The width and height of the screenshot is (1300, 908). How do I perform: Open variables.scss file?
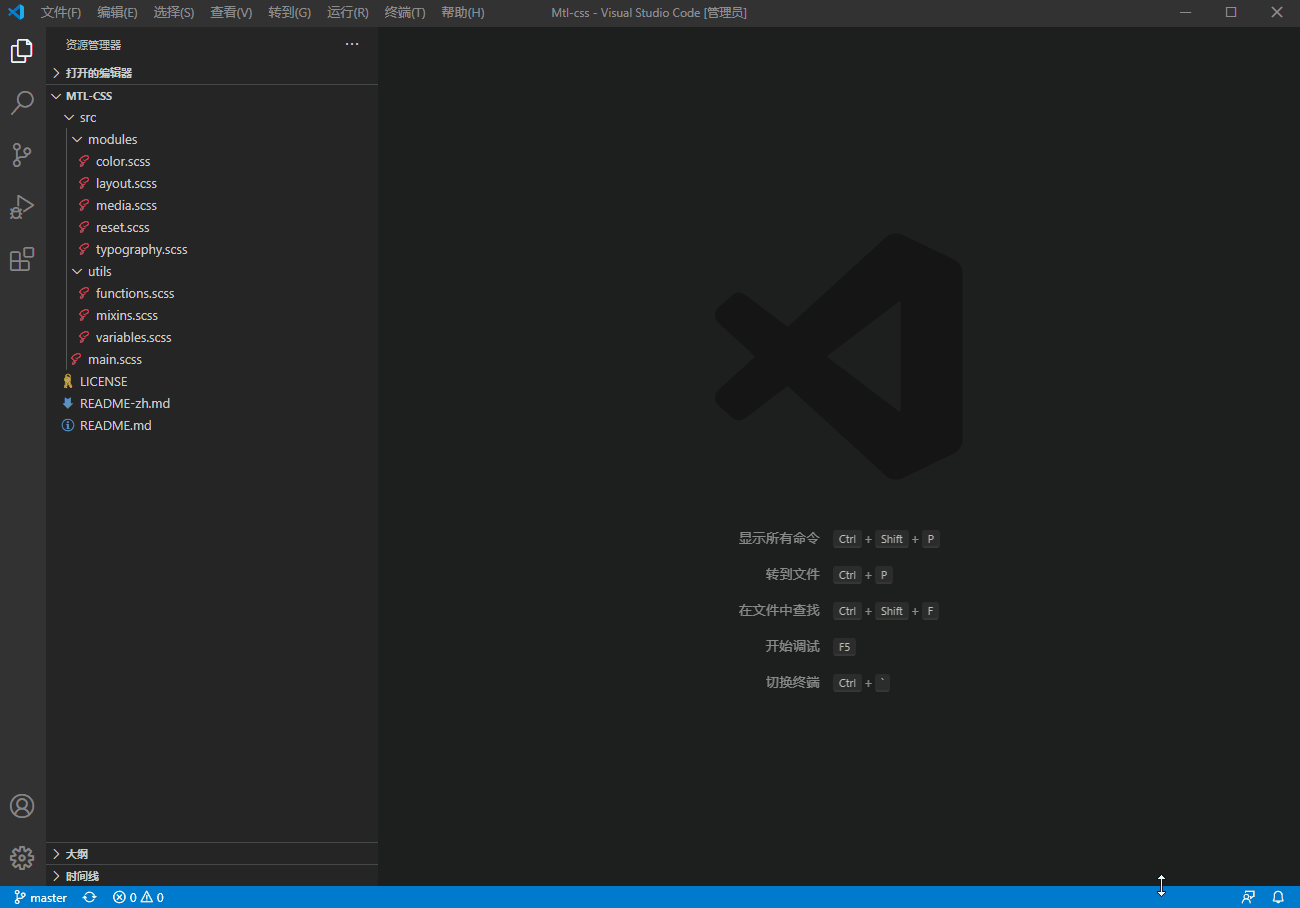pos(212,337)
